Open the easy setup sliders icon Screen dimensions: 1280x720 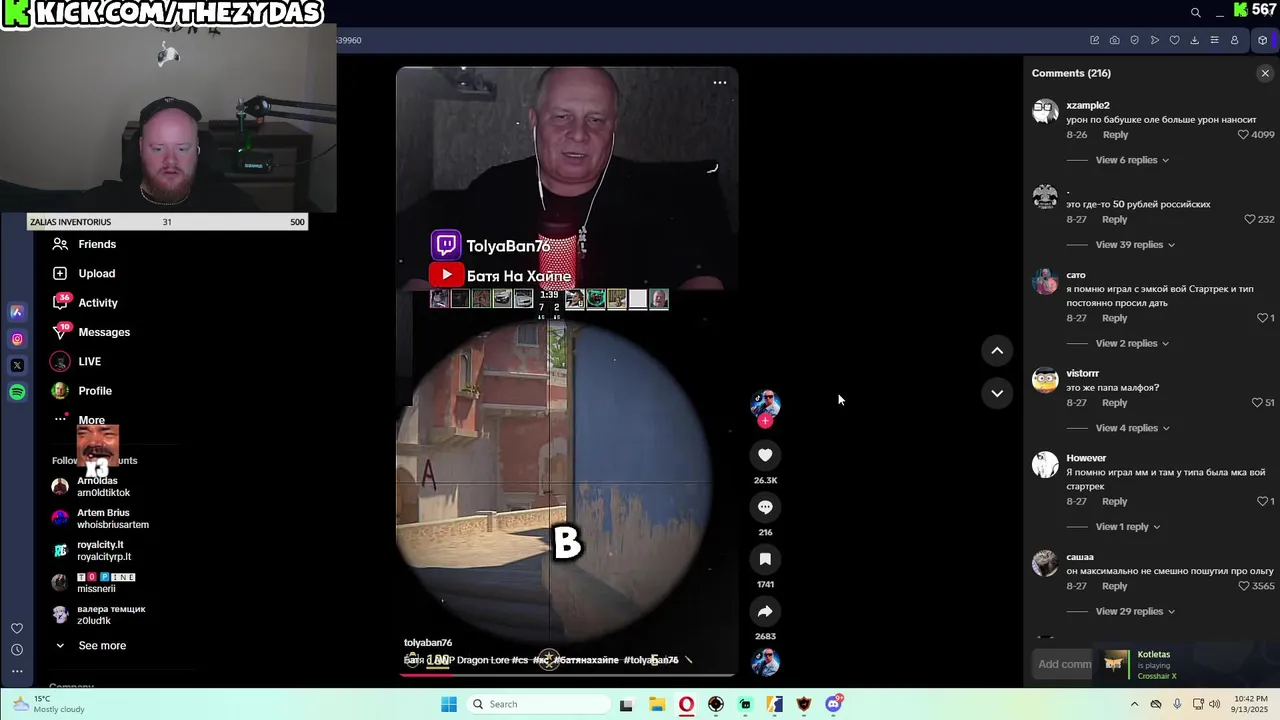click(1214, 40)
